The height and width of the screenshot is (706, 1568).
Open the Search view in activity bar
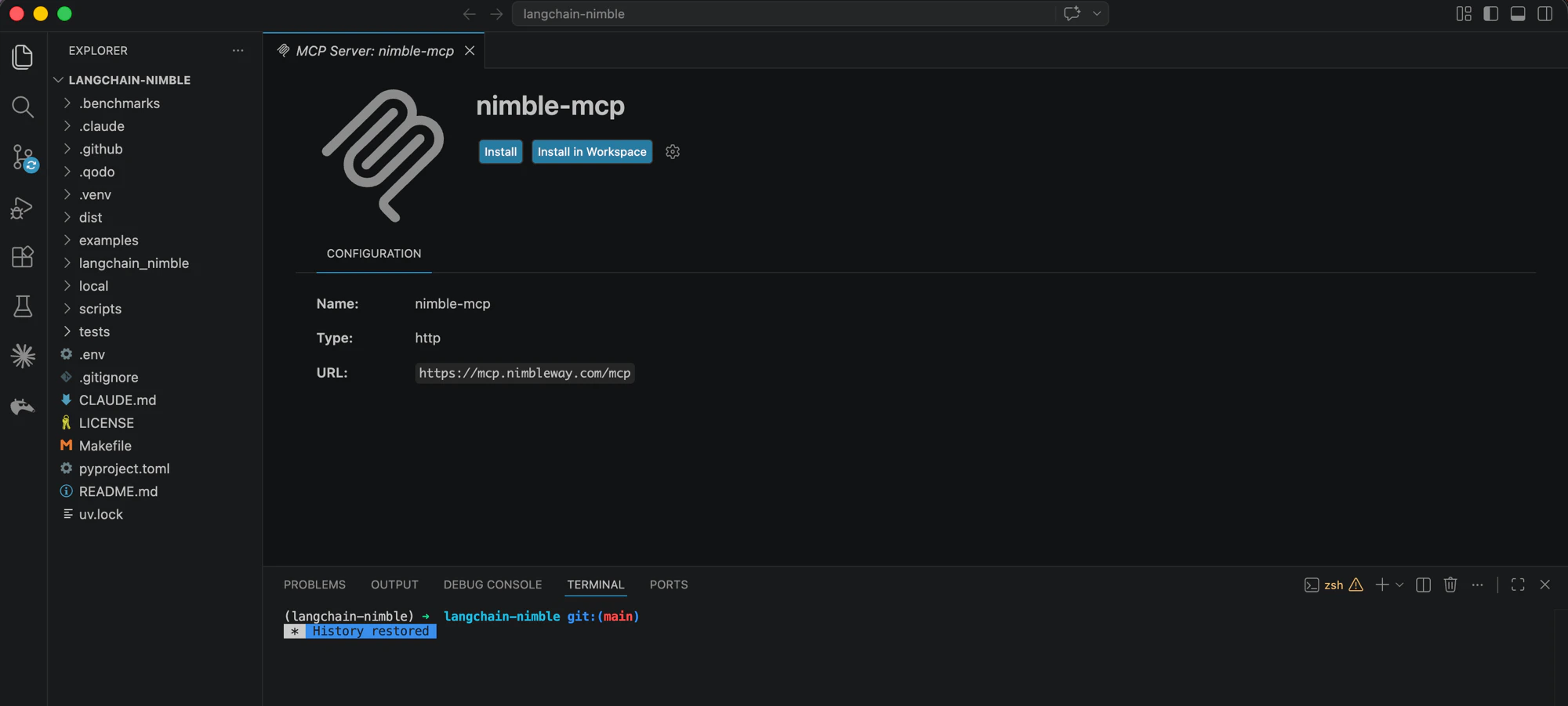point(23,107)
